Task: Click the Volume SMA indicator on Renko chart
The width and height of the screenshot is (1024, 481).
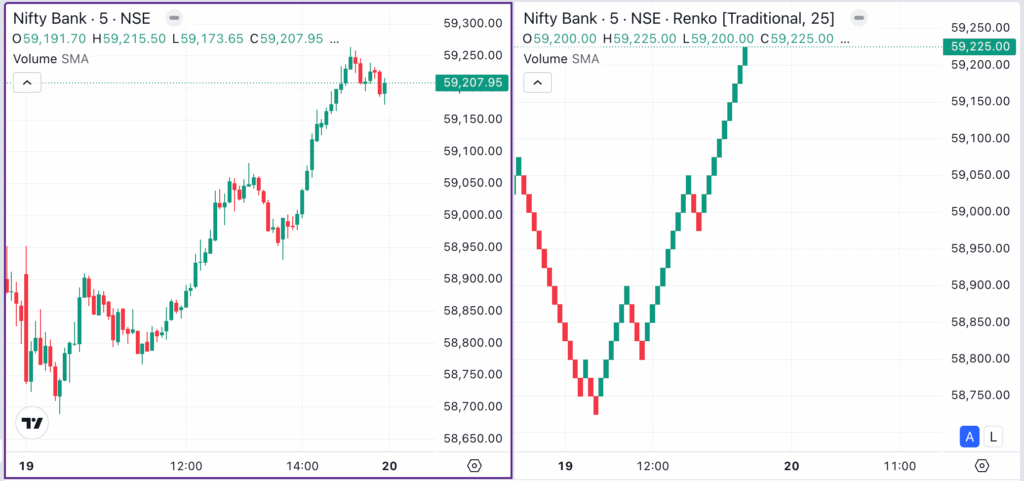Action: pyautogui.click(x=562, y=59)
